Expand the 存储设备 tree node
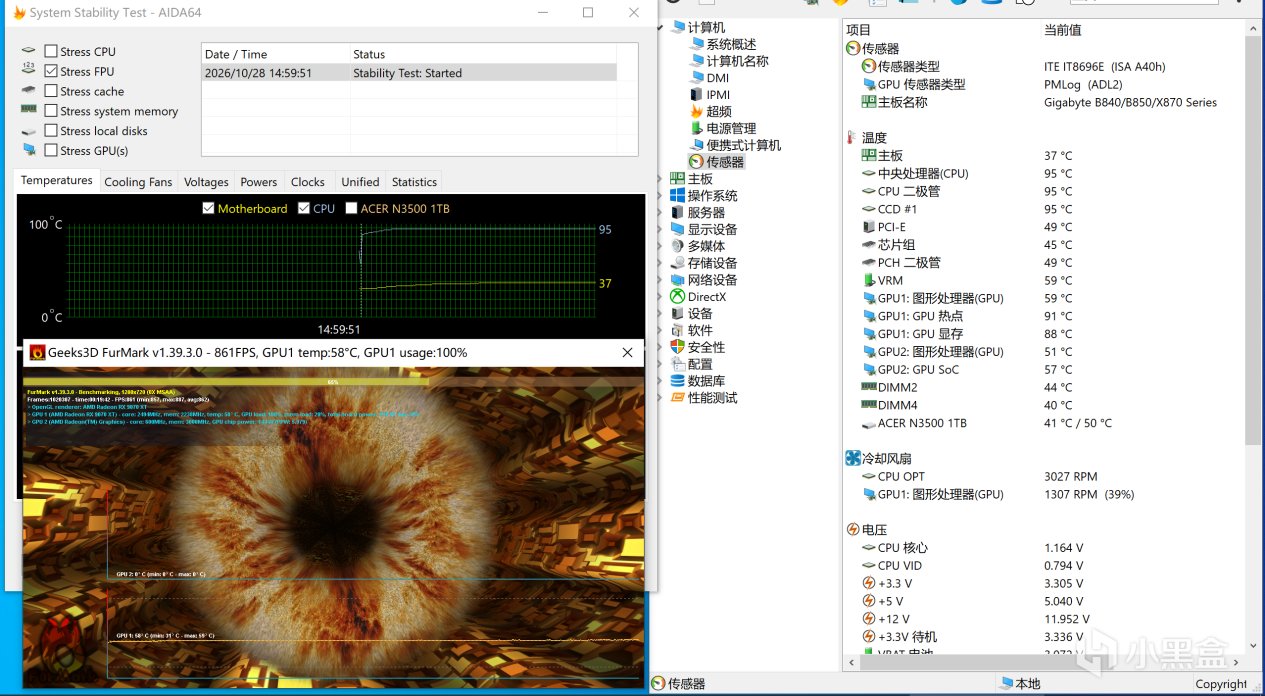 click(660, 263)
